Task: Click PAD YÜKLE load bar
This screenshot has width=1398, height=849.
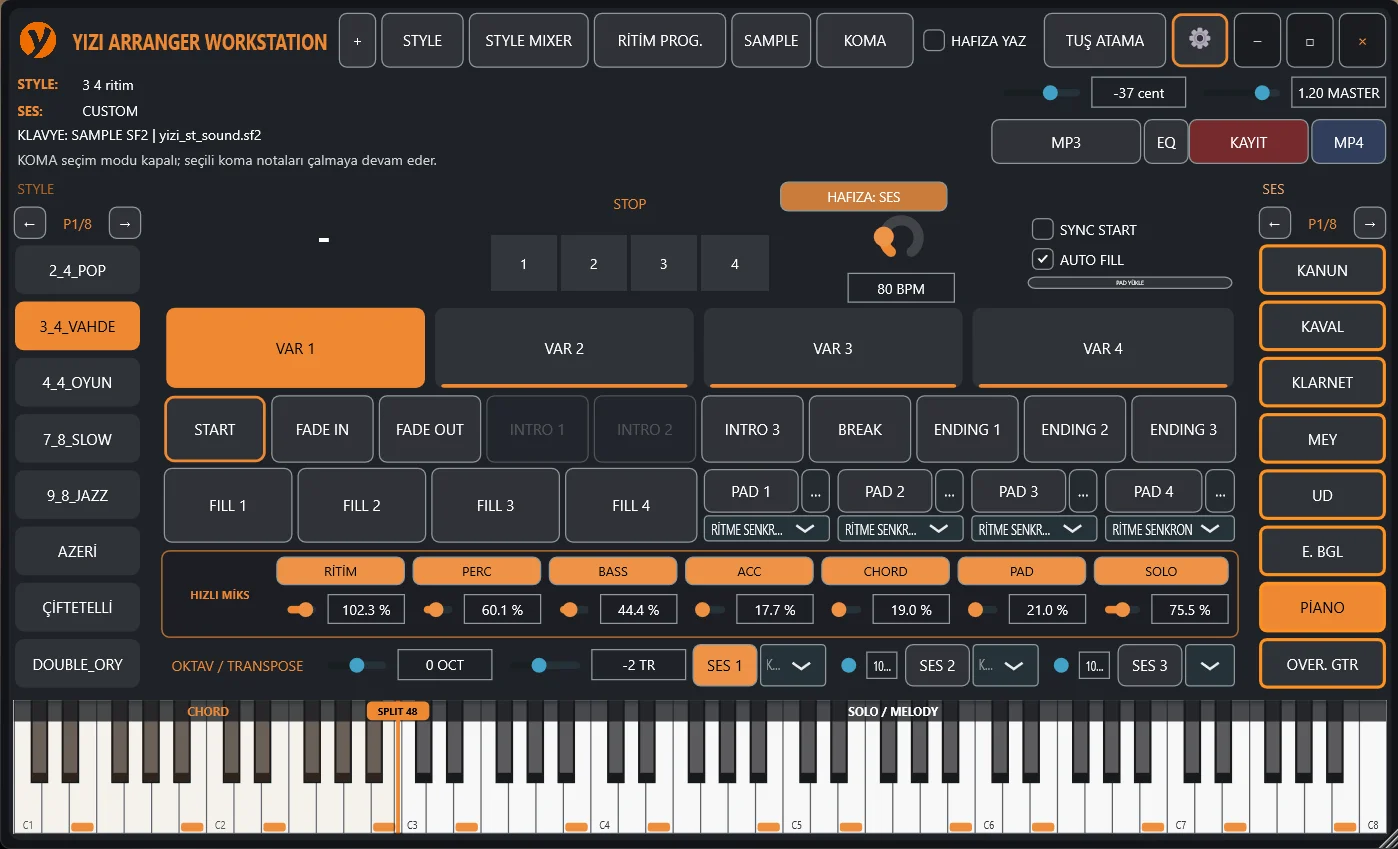Action: tap(1130, 283)
